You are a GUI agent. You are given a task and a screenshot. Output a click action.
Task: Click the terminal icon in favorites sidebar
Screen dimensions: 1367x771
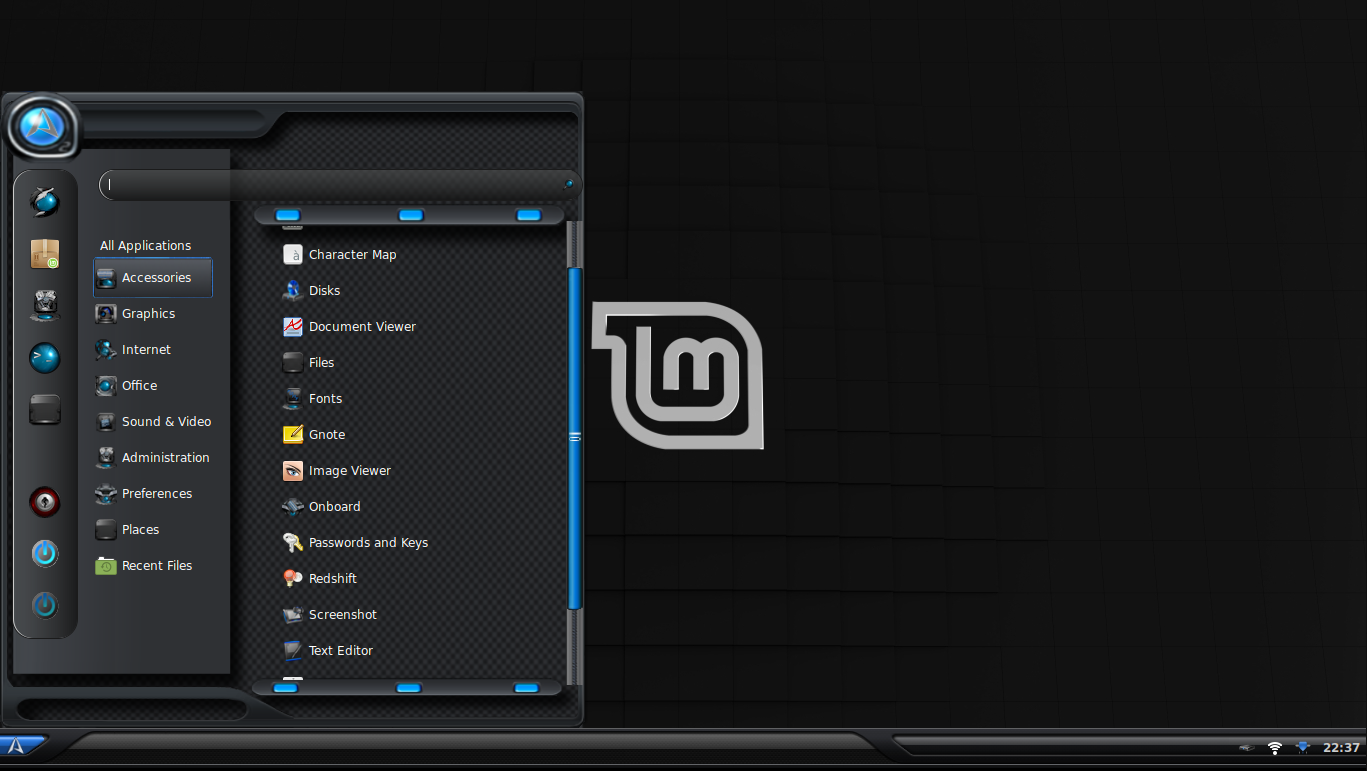point(45,358)
